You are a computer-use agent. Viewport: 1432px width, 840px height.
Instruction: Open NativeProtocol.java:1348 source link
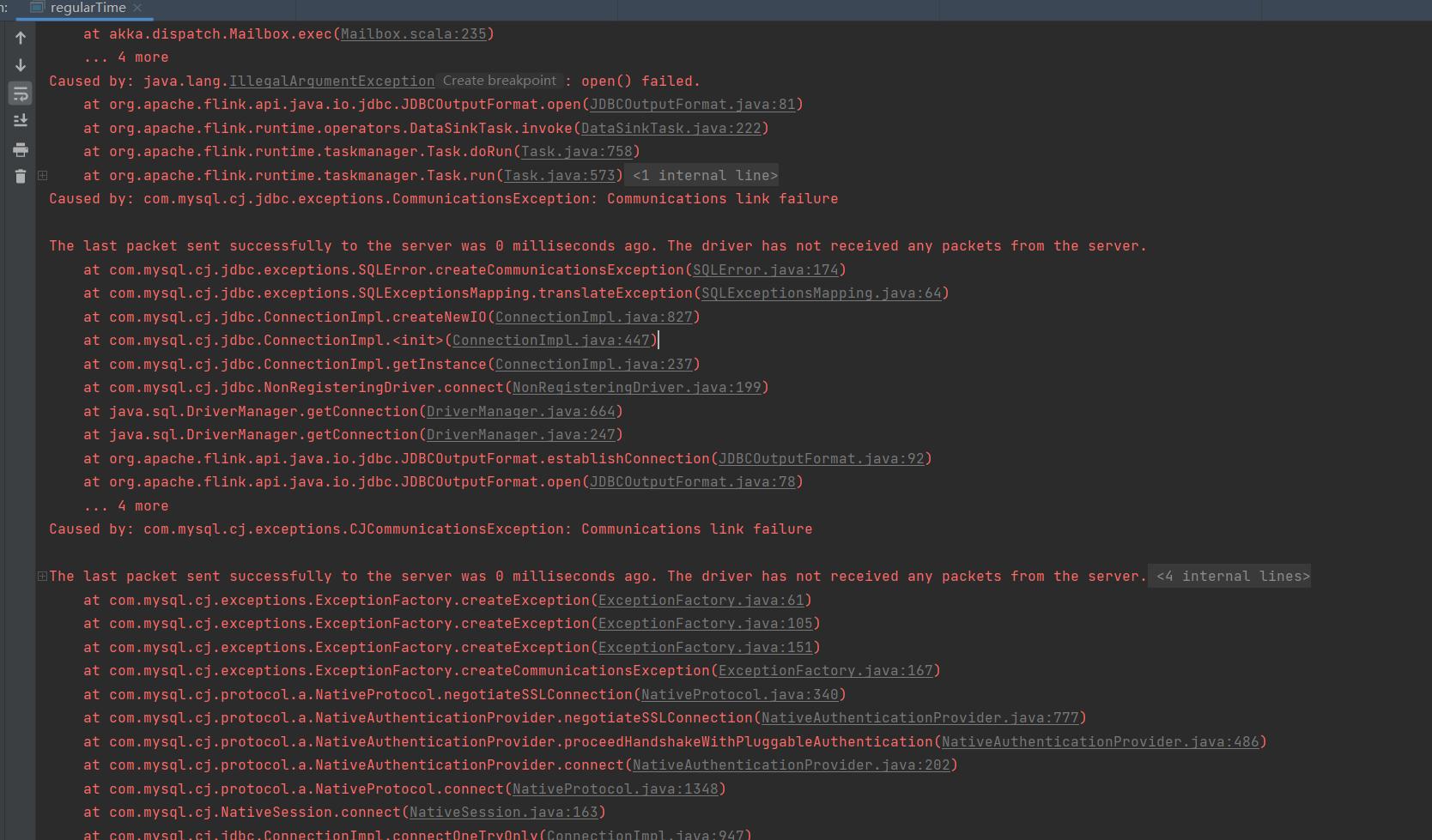pos(616,789)
